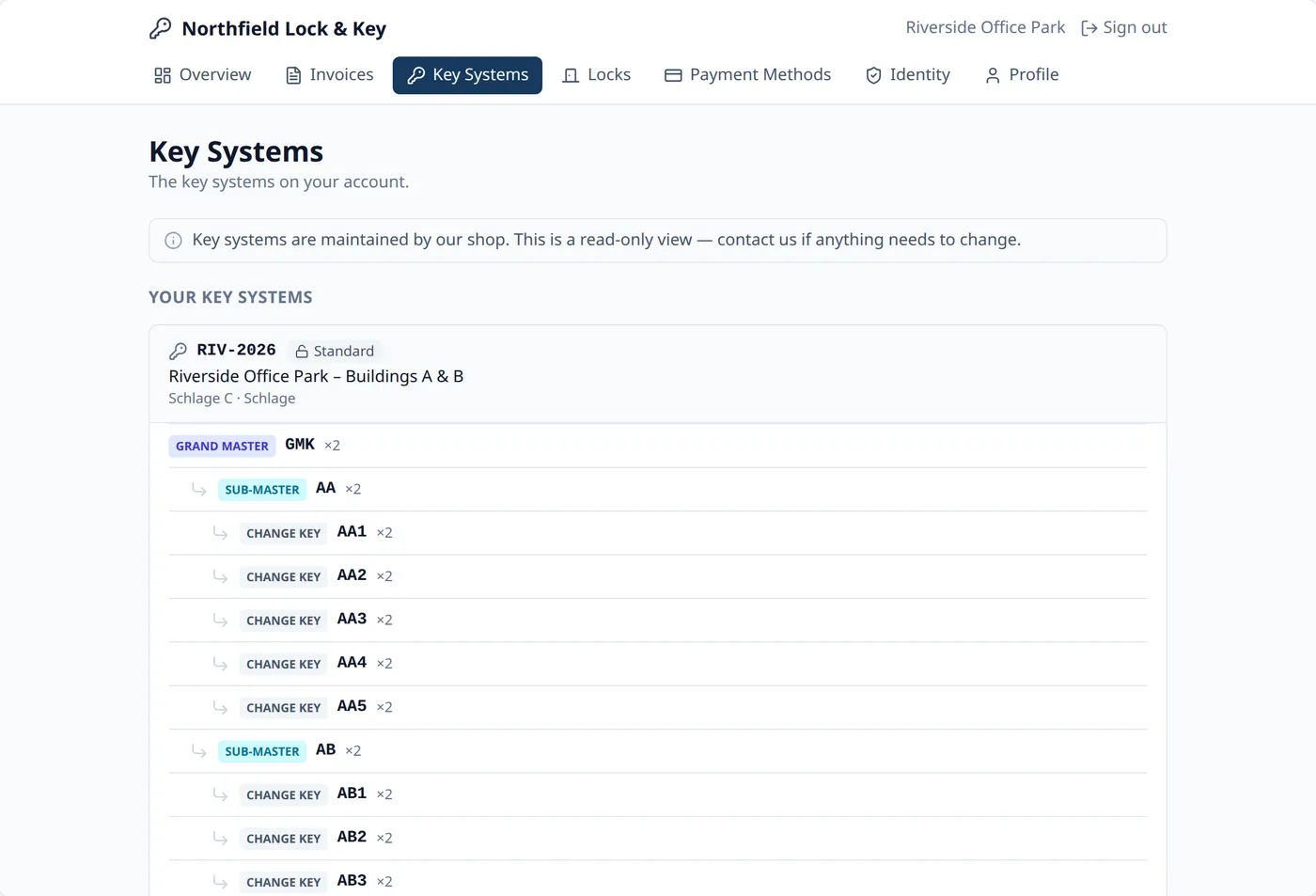Select the GMK key code

coord(300,445)
